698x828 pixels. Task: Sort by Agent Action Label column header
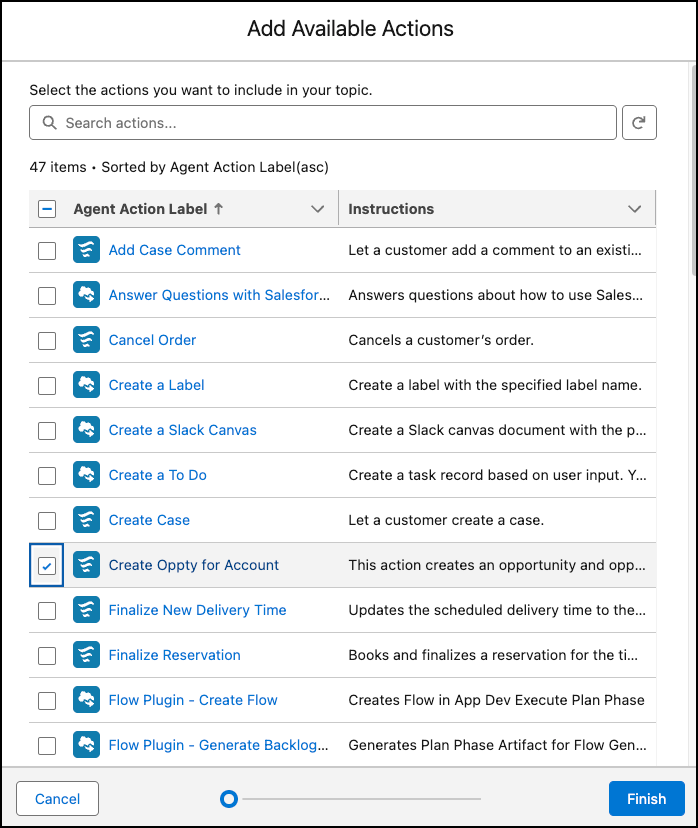point(140,209)
